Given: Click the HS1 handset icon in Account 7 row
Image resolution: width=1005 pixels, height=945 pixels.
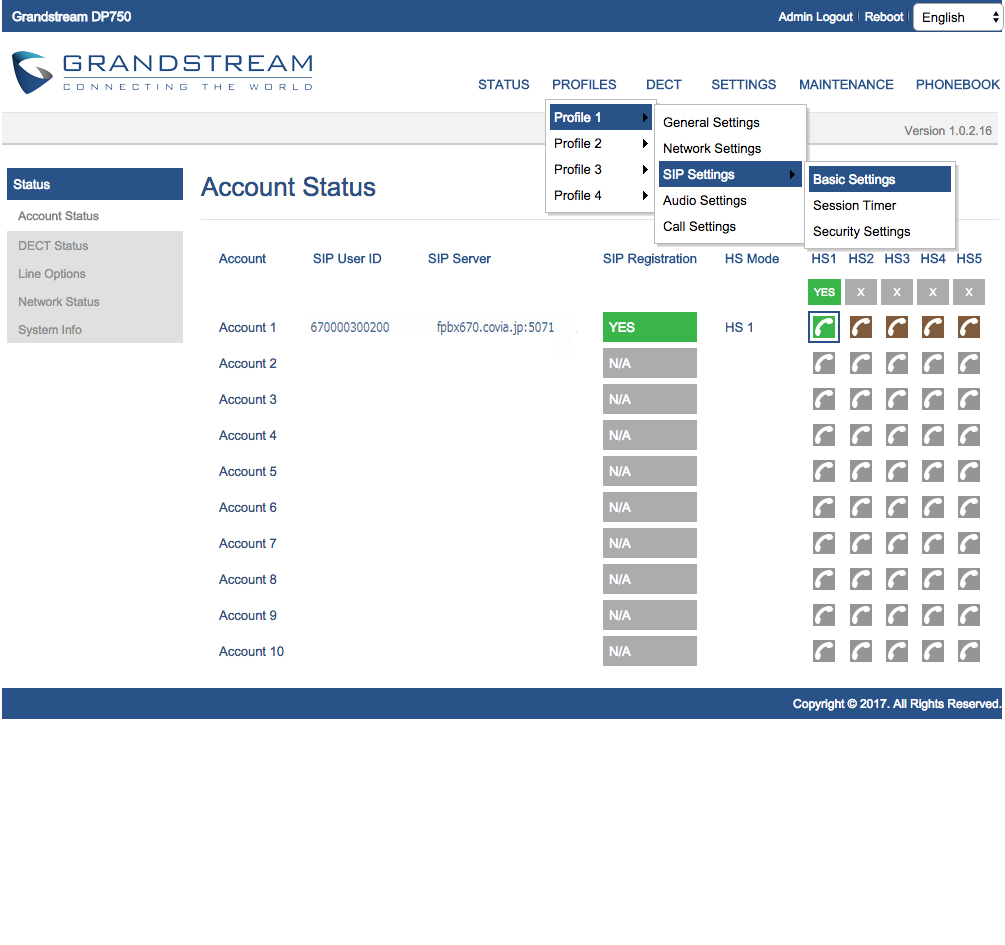Looking at the screenshot, I should coord(824,543).
